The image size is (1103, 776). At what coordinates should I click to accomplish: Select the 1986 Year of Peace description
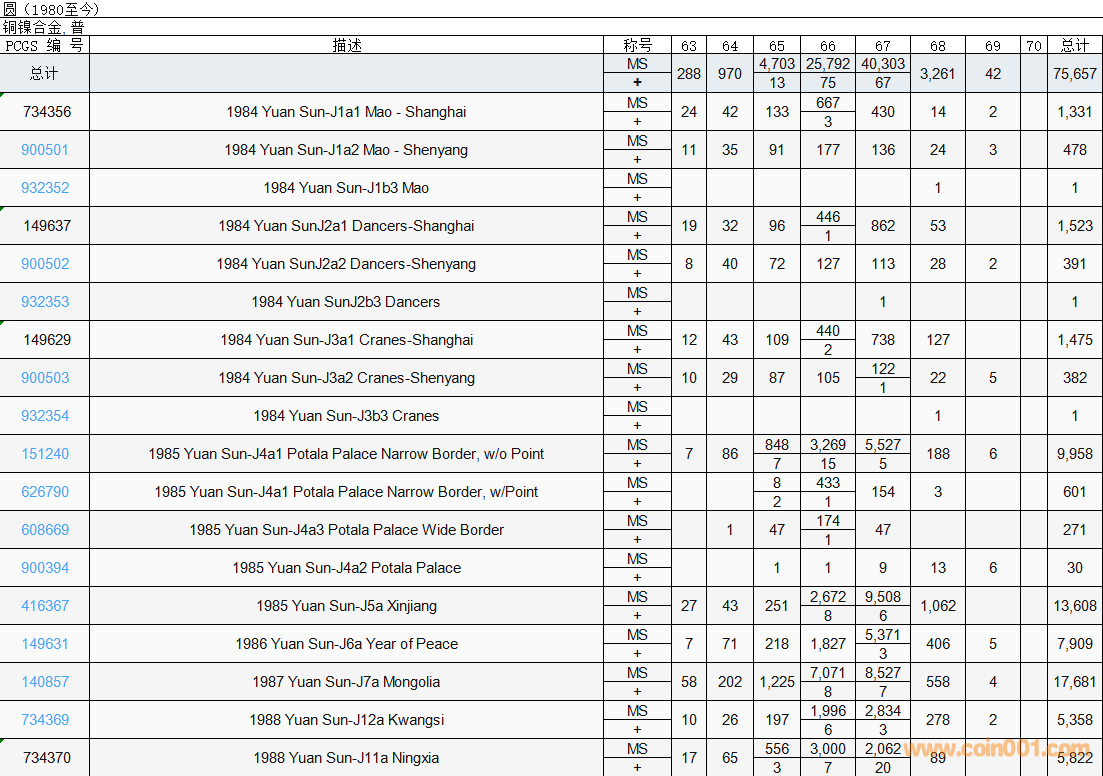(x=346, y=644)
